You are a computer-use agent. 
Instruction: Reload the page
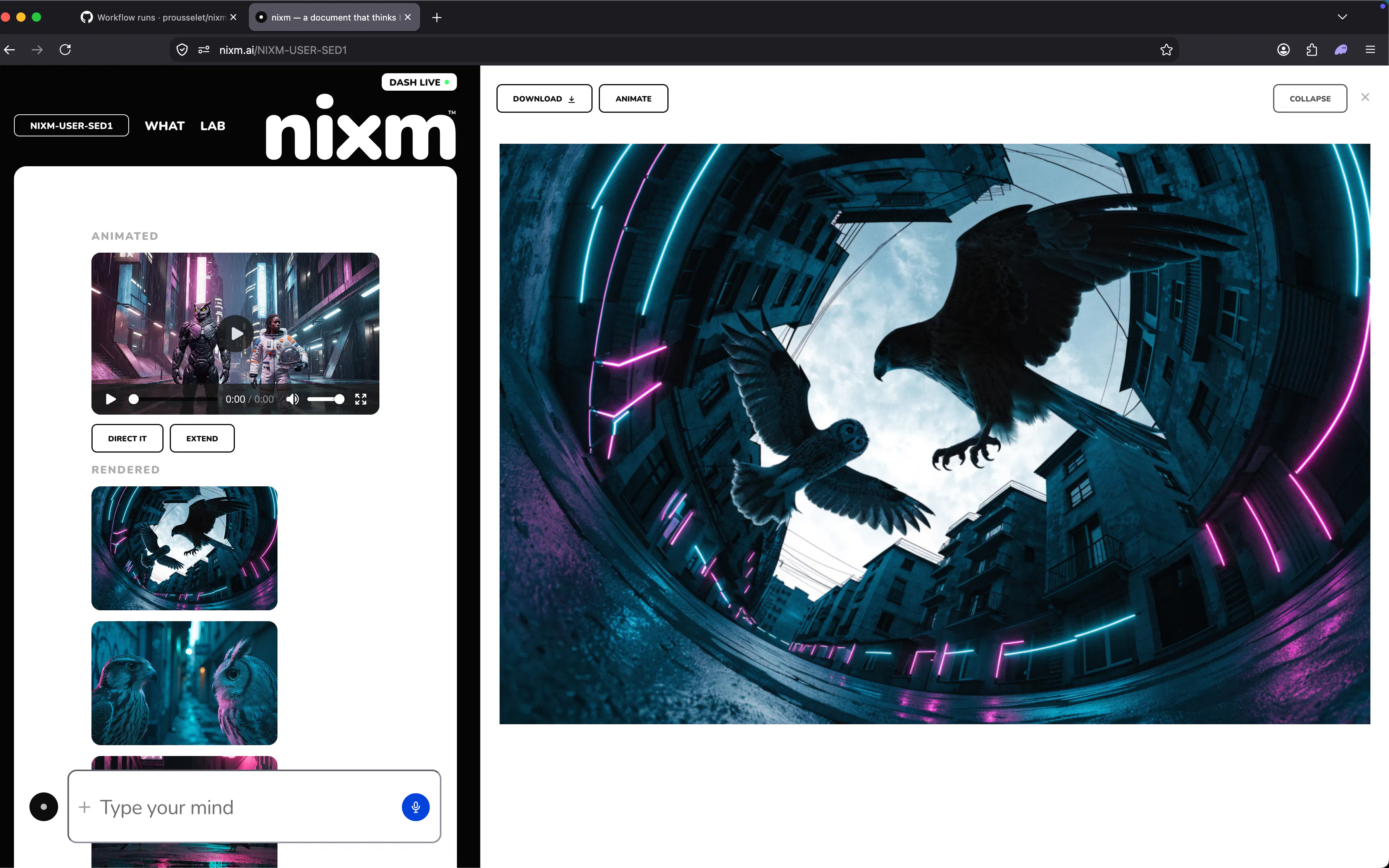65,50
